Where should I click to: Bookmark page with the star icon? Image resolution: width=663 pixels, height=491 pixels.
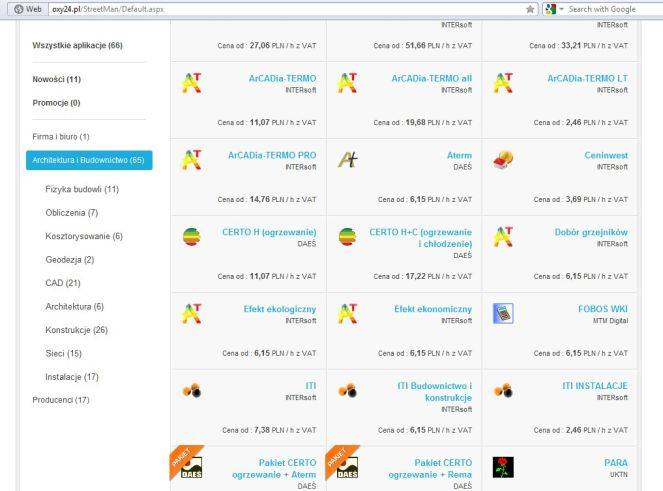530,9
